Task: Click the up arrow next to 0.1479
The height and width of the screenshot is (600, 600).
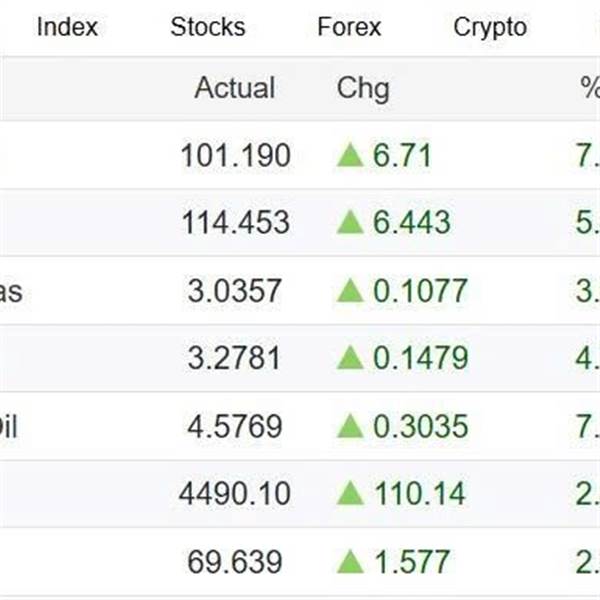Action: click(x=350, y=358)
